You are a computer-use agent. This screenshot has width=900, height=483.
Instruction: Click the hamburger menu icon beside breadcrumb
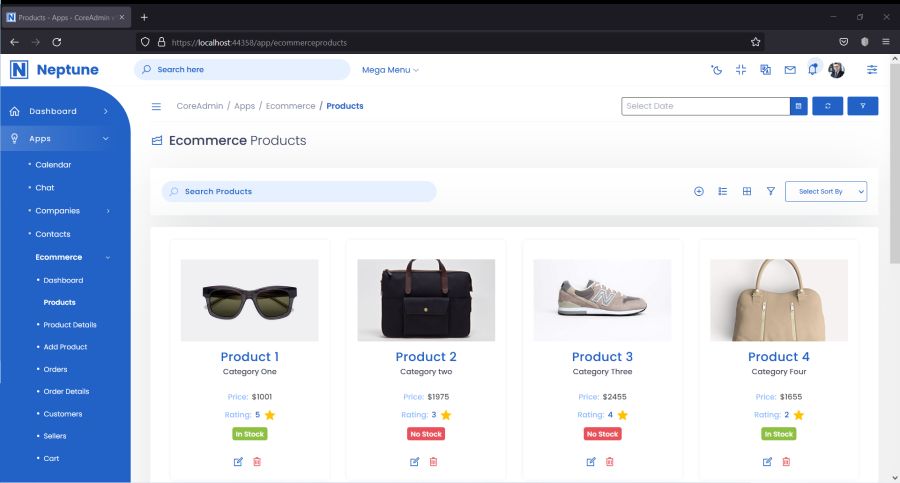pos(156,106)
